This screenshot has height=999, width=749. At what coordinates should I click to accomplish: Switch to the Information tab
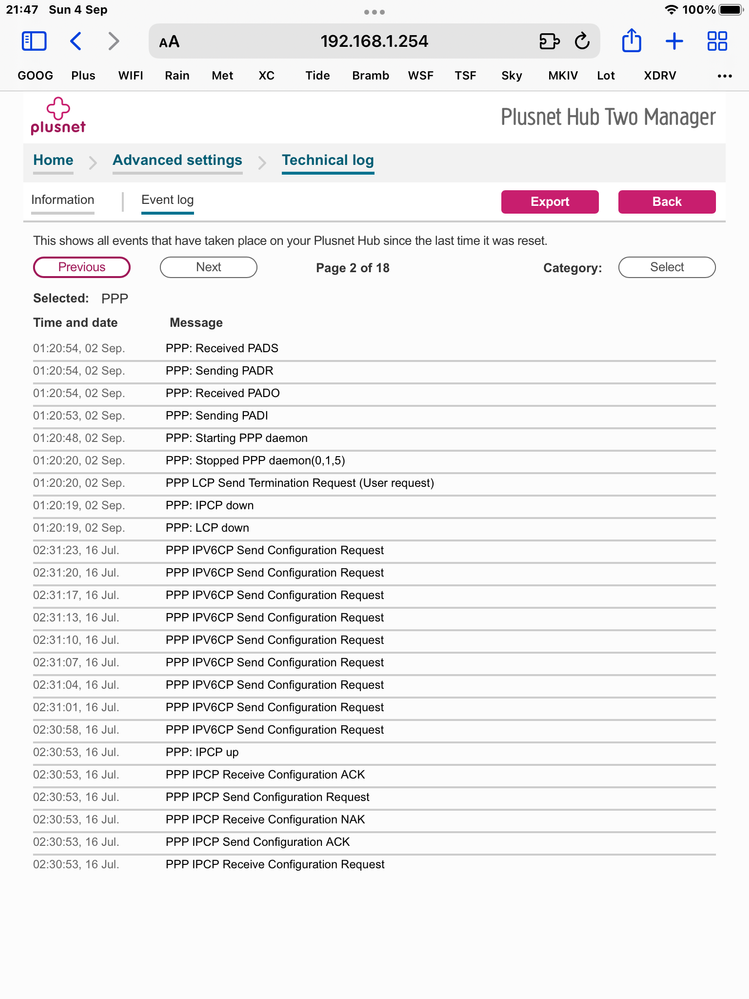[63, 200]
